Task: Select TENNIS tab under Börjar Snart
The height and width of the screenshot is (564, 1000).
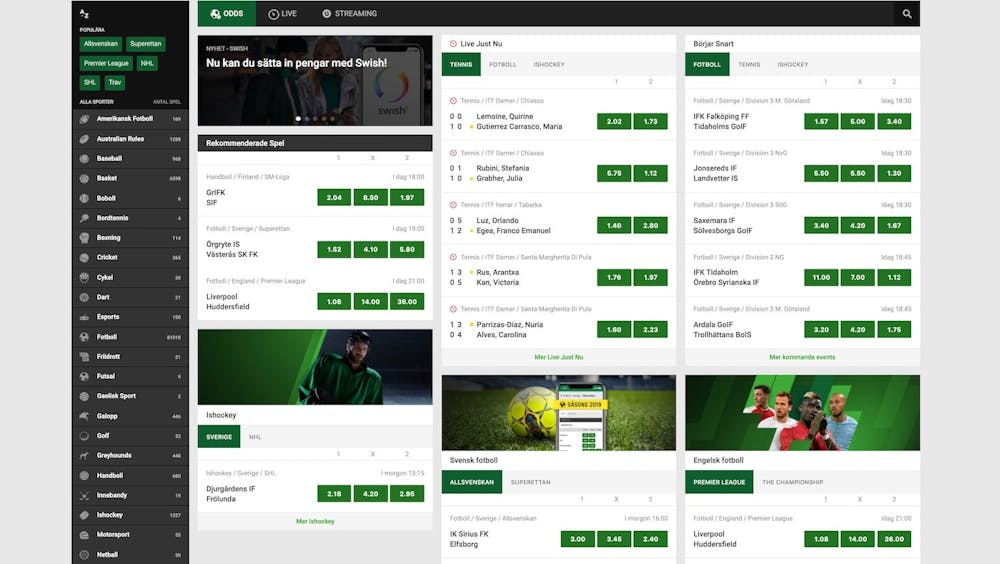Action: pos(749,64)
